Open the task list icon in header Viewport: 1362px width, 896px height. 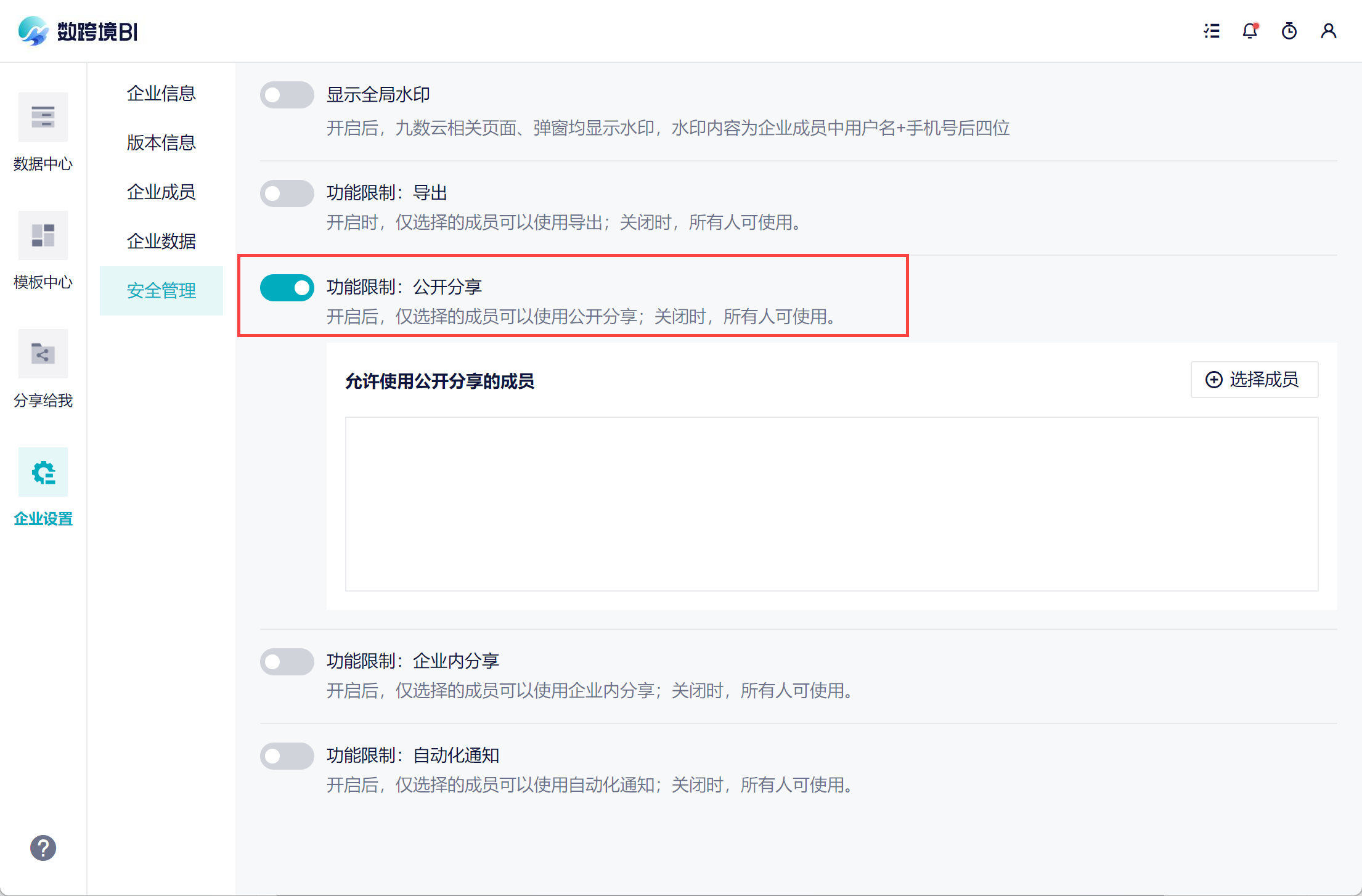tap(1212, 31)
